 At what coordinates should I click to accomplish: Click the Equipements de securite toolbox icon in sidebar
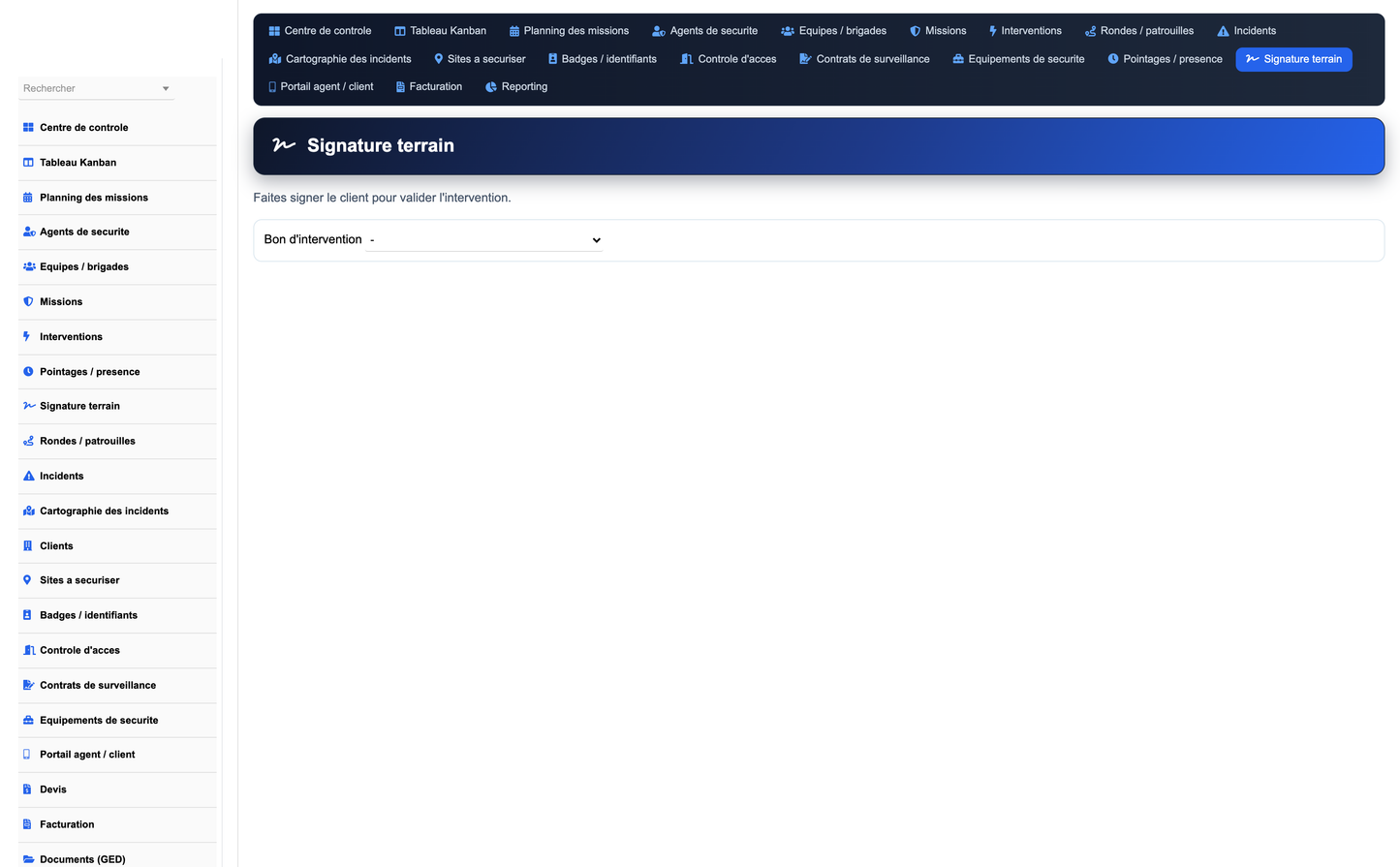click(28, 720)
